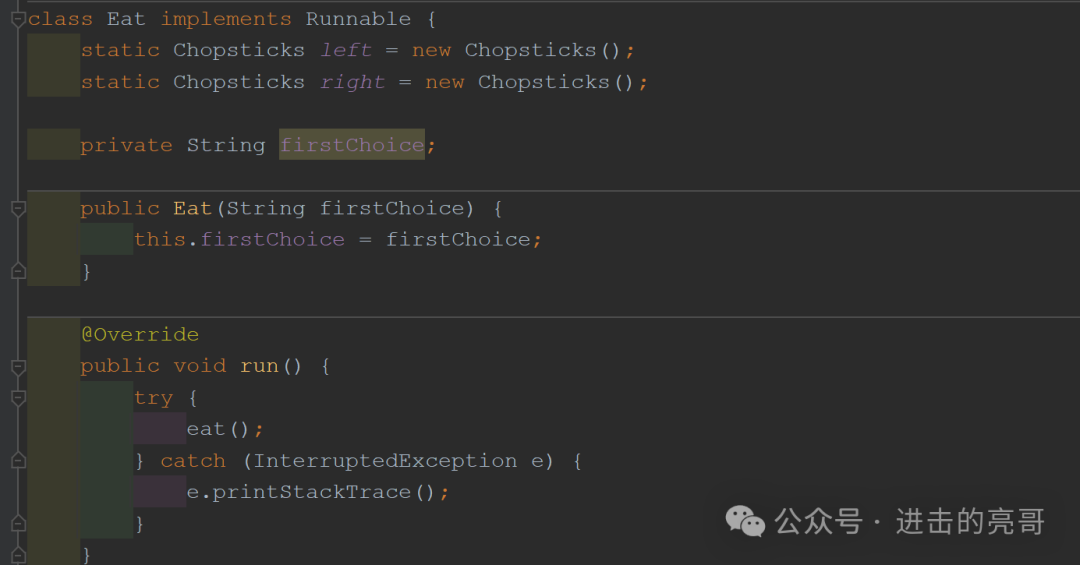The image size is (1080, 565).
Task: Click fold marker beside the catch line
Action: tap(18, 461)
